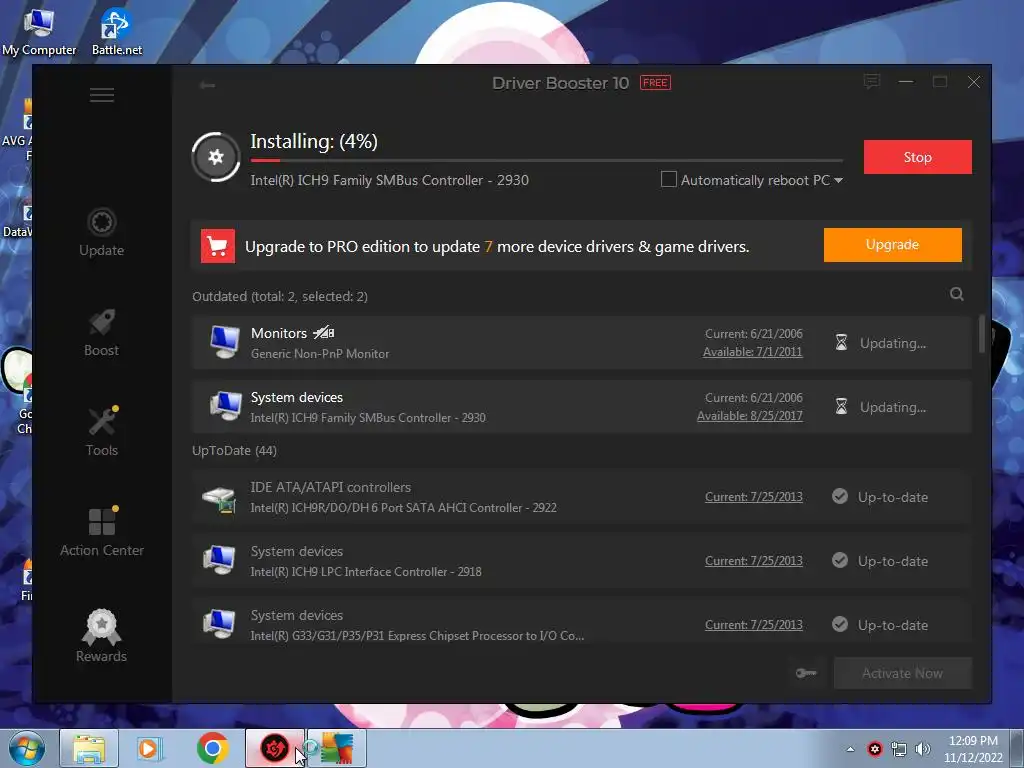Screen dimensions: 1024x768
Task: Click the FREE edition badge
Action: [x=655, y=83]
